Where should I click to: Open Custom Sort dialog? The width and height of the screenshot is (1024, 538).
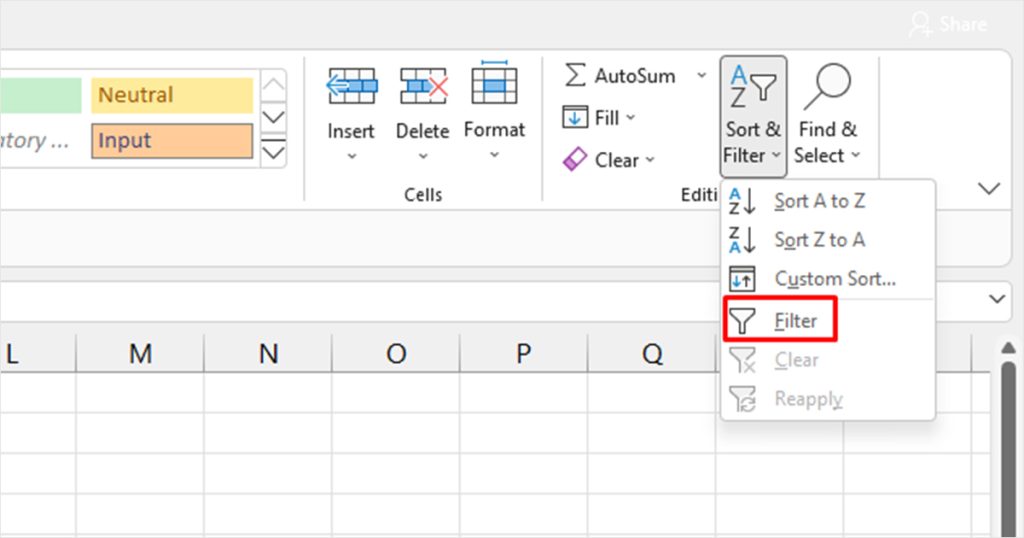coord(834,279)
